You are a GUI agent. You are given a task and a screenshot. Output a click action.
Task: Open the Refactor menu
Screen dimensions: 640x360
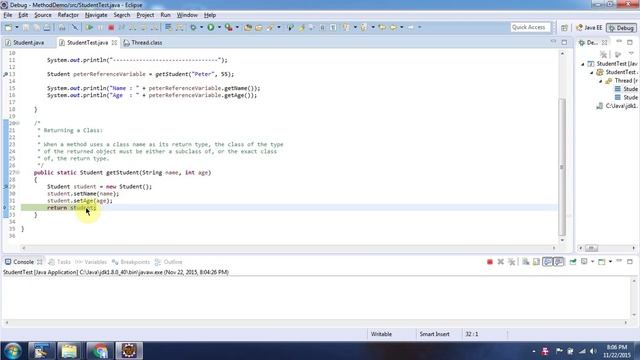(x=68, y=15)
